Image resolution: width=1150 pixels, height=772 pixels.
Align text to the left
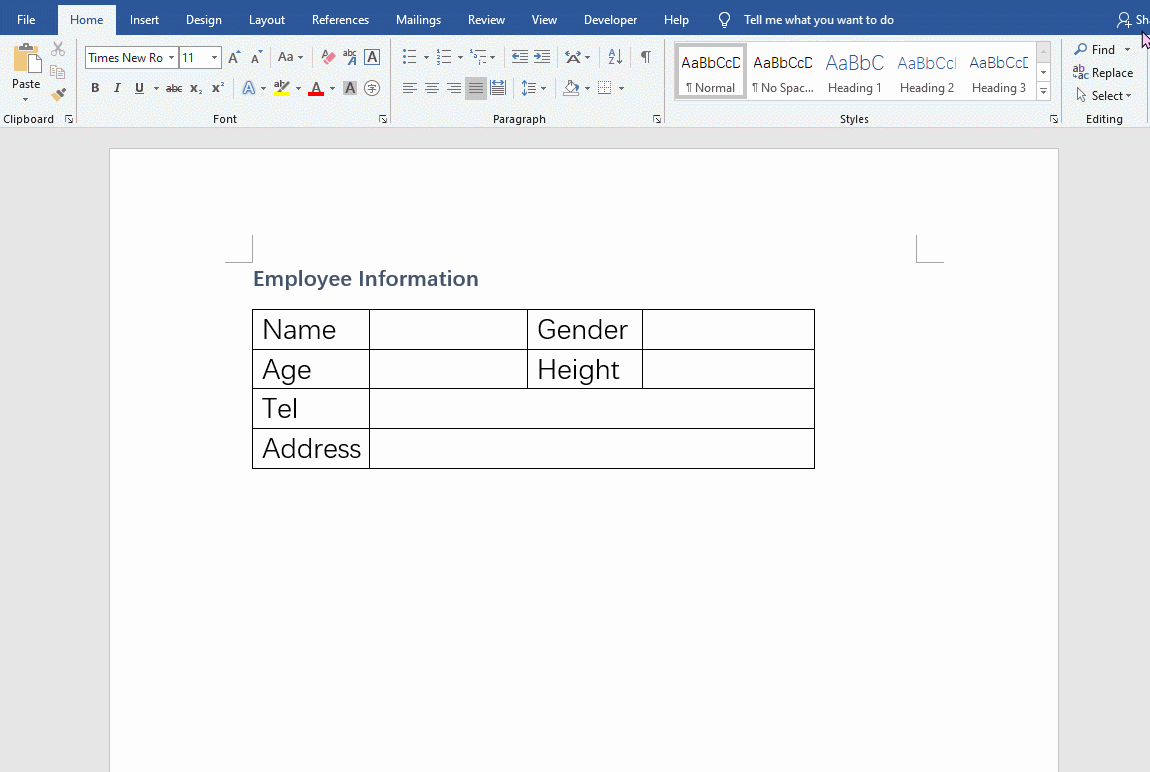pyautogui.click(x=409, y=89)
